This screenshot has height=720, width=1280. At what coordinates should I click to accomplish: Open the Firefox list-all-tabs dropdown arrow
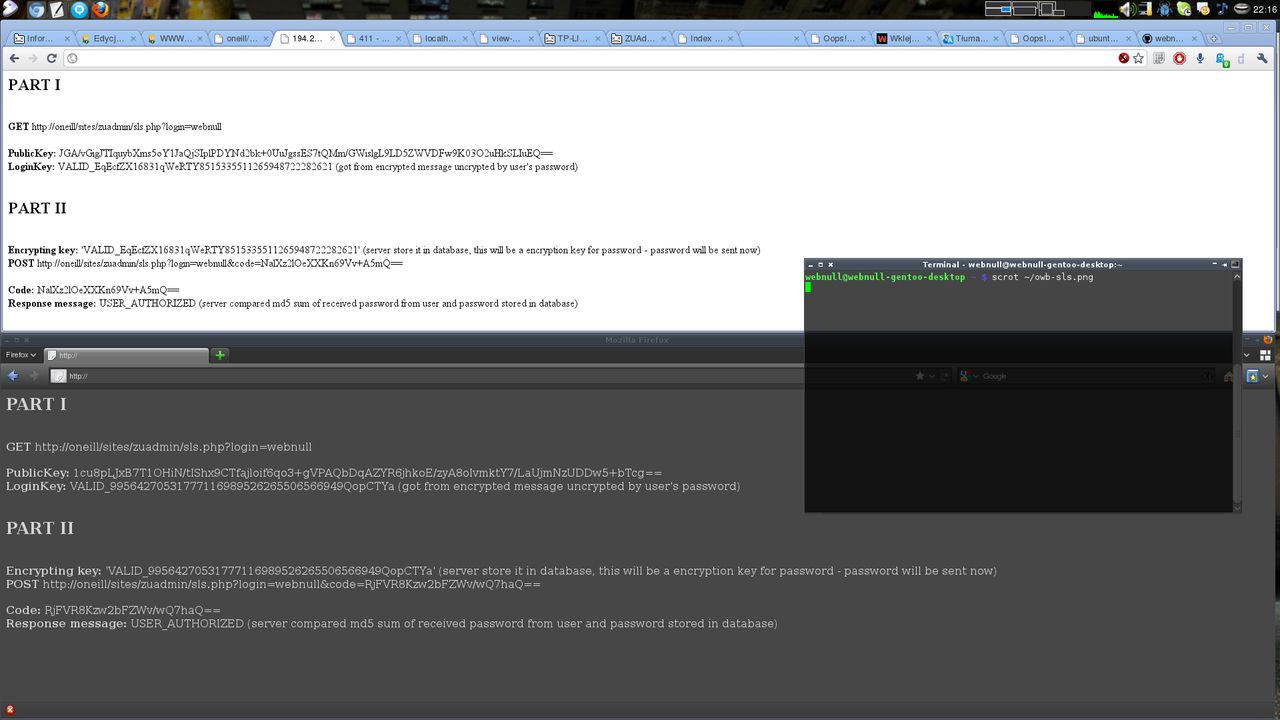(1248, 355)
